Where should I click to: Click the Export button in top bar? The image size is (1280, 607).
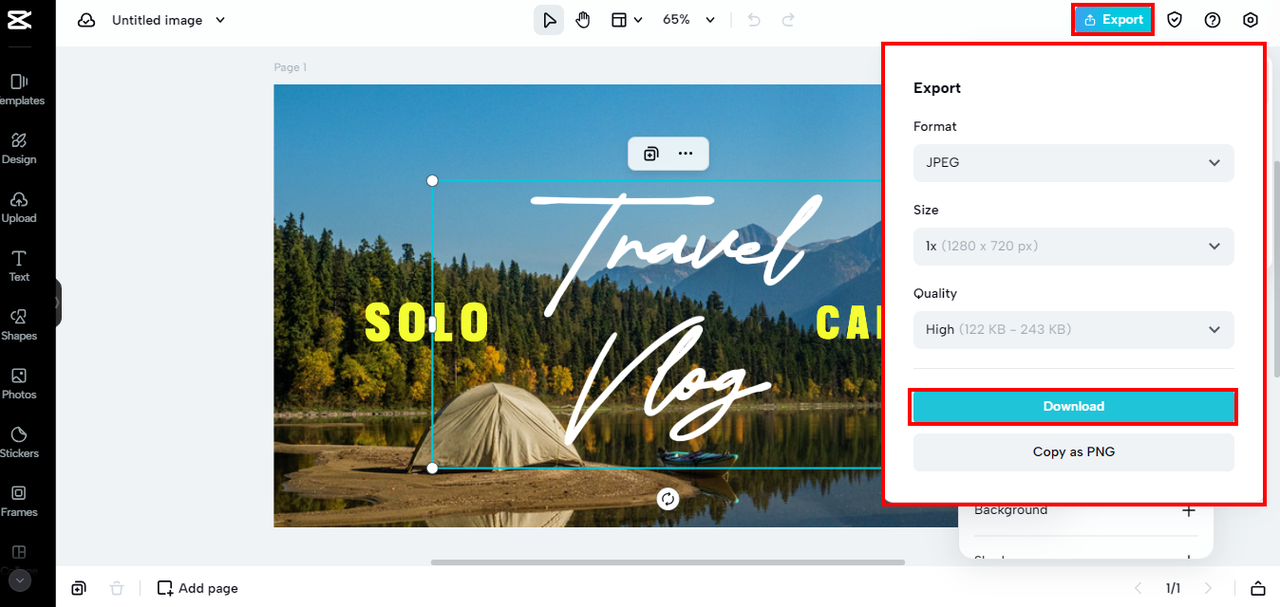1113,20
